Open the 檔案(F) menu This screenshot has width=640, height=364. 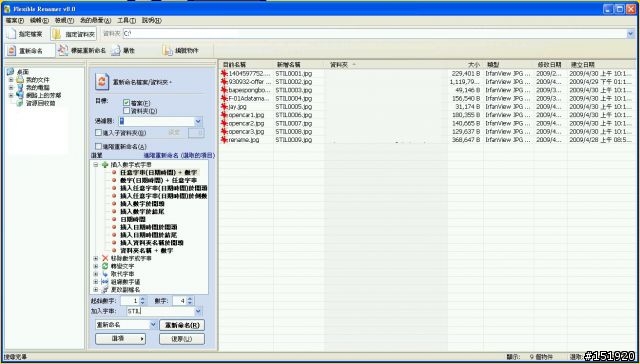[x=15, y=20]
